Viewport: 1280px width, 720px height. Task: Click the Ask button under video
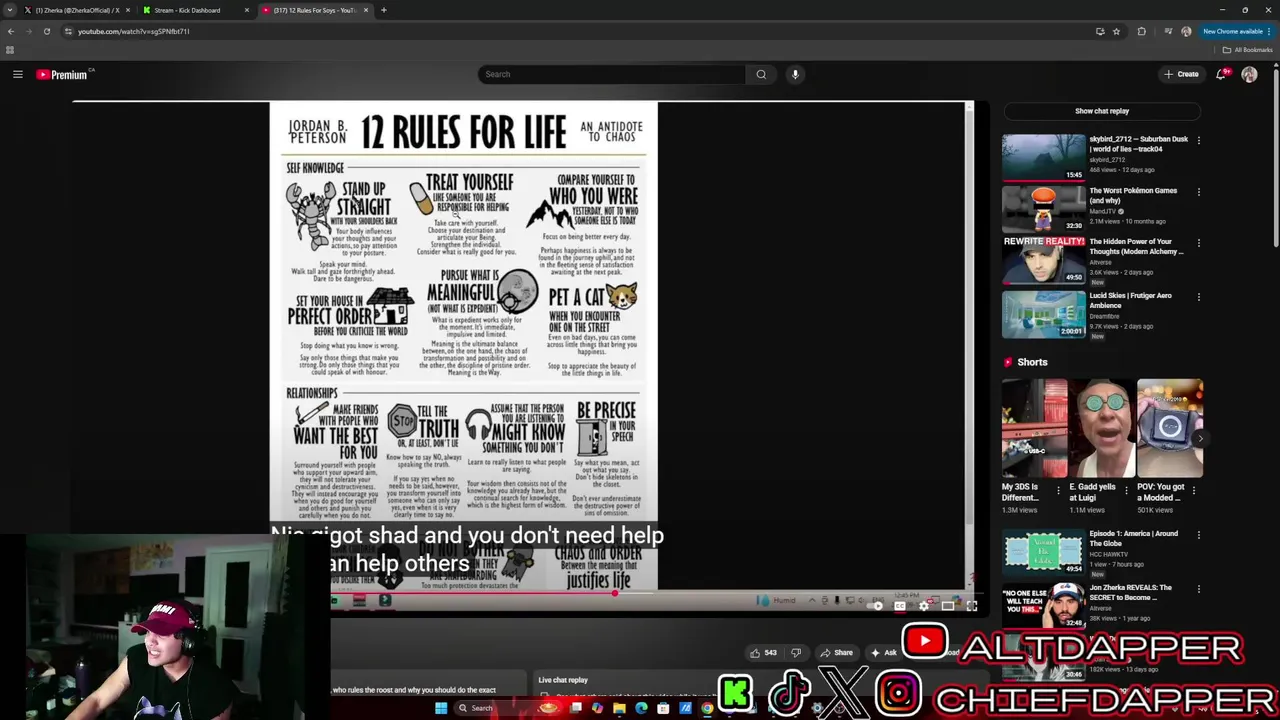click(x=884, y=653)
